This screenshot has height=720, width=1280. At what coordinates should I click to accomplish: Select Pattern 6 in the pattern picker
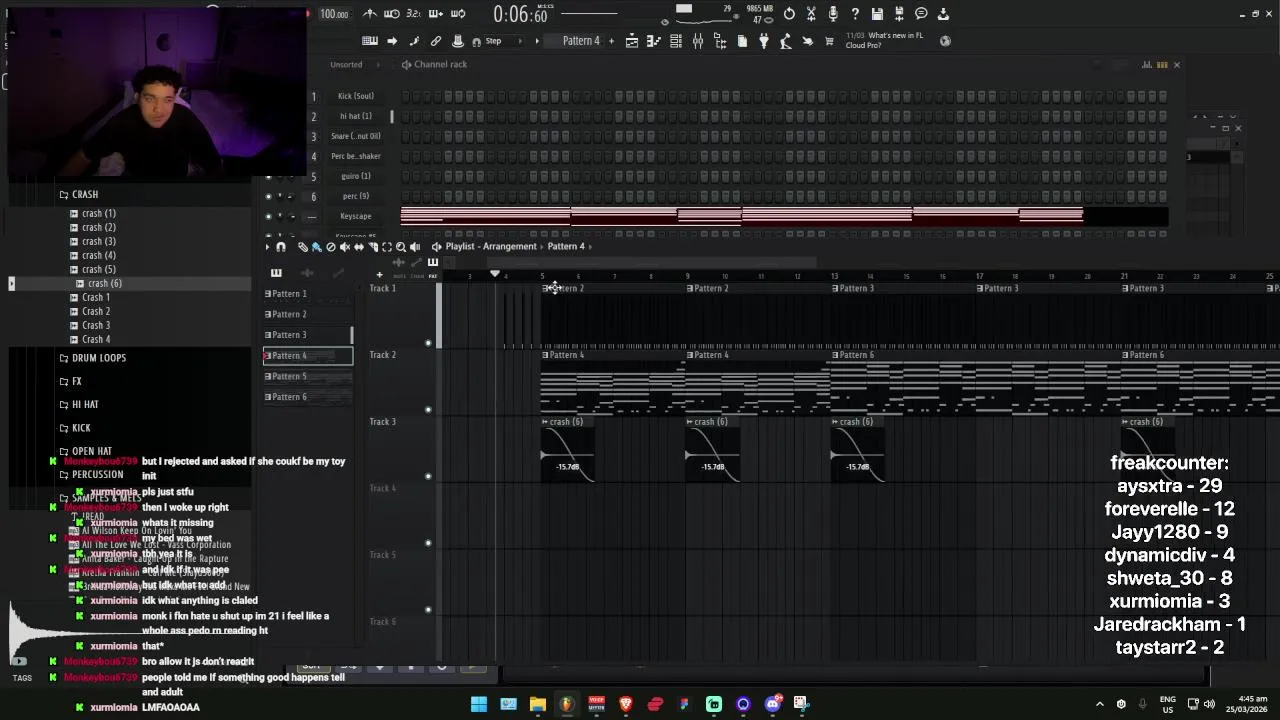(x=308, y=397)
